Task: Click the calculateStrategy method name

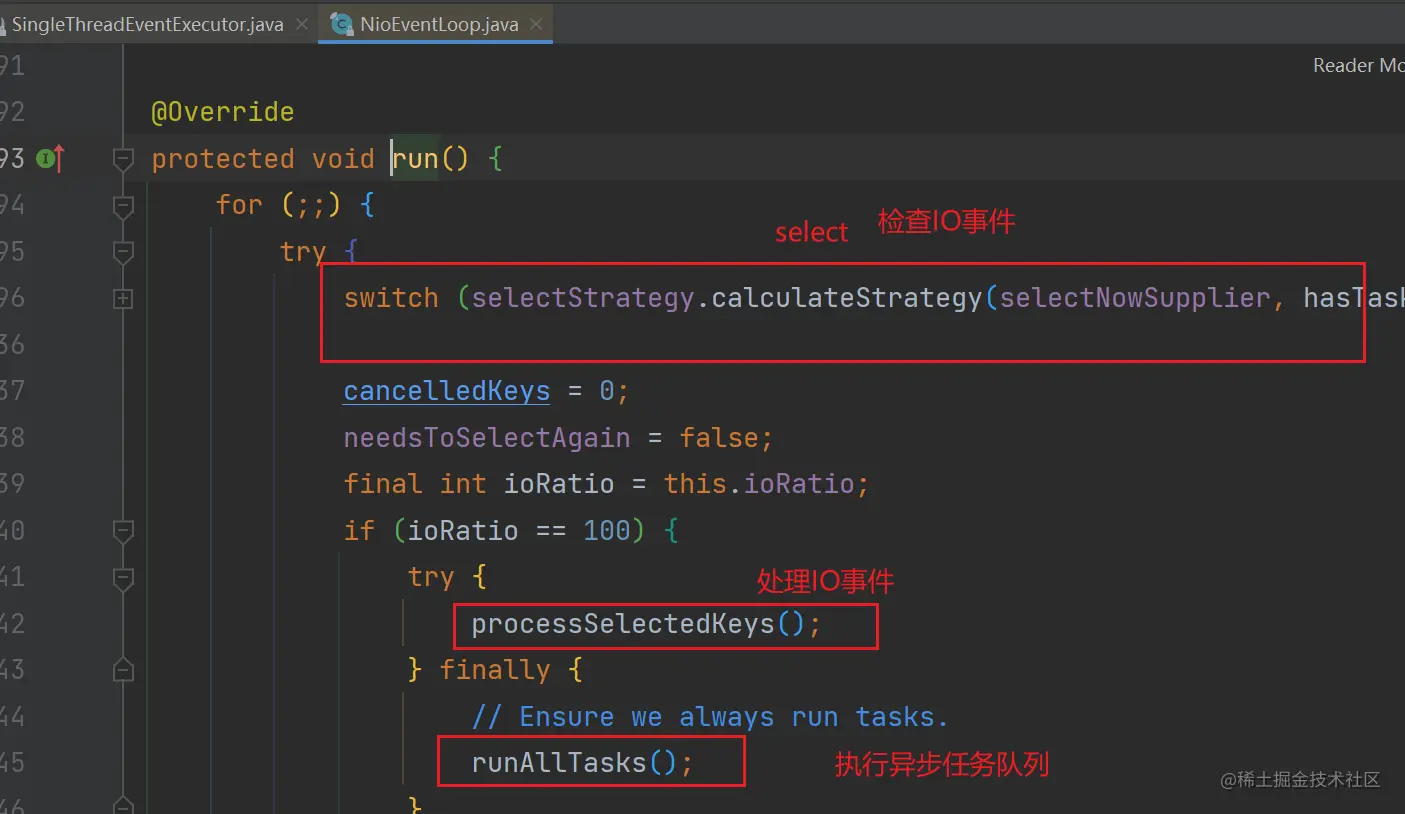Action: pyautogui.click(x=846, y=298)
